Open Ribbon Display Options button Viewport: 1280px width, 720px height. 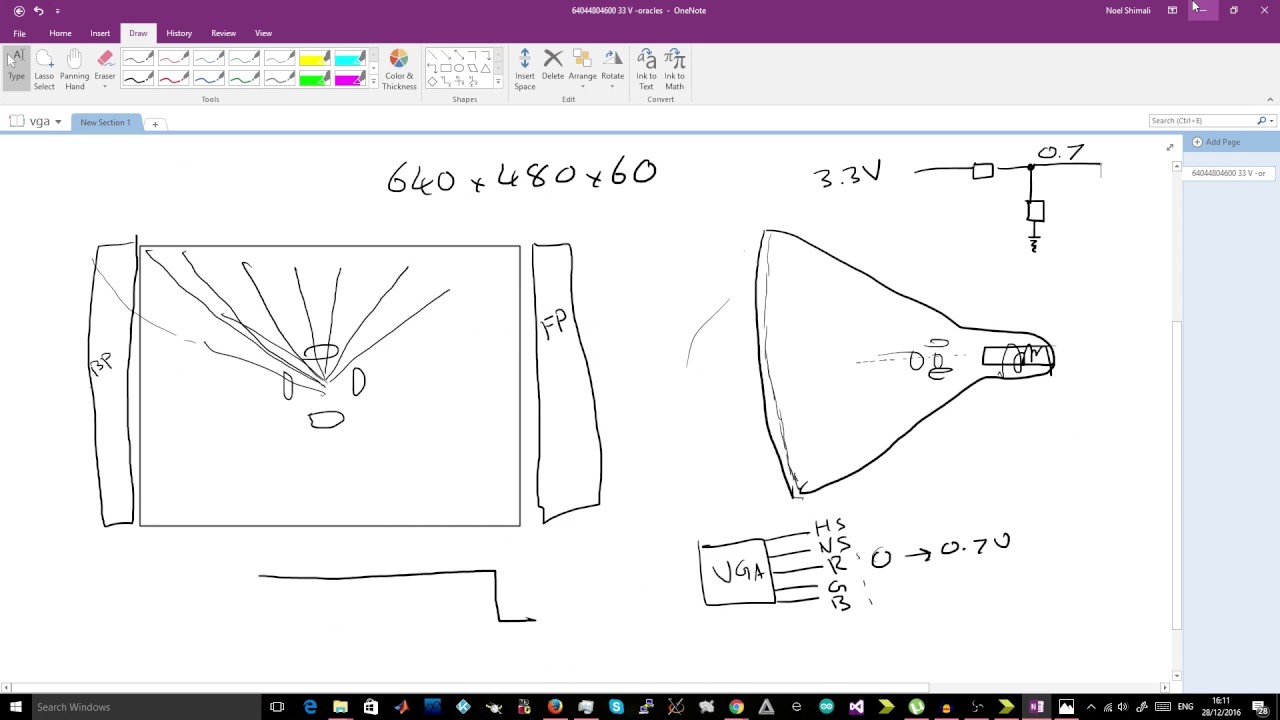tap(1172, 11)
